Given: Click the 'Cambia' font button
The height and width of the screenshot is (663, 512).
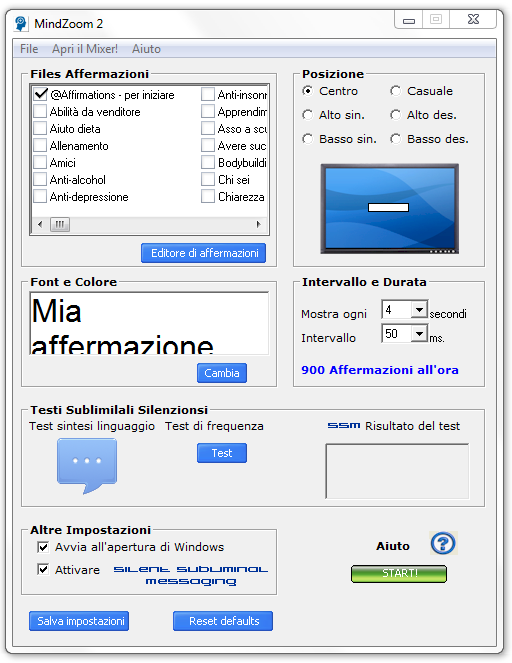Looking at the screenshot, I should pyautogui.click(x=222, y=373).
